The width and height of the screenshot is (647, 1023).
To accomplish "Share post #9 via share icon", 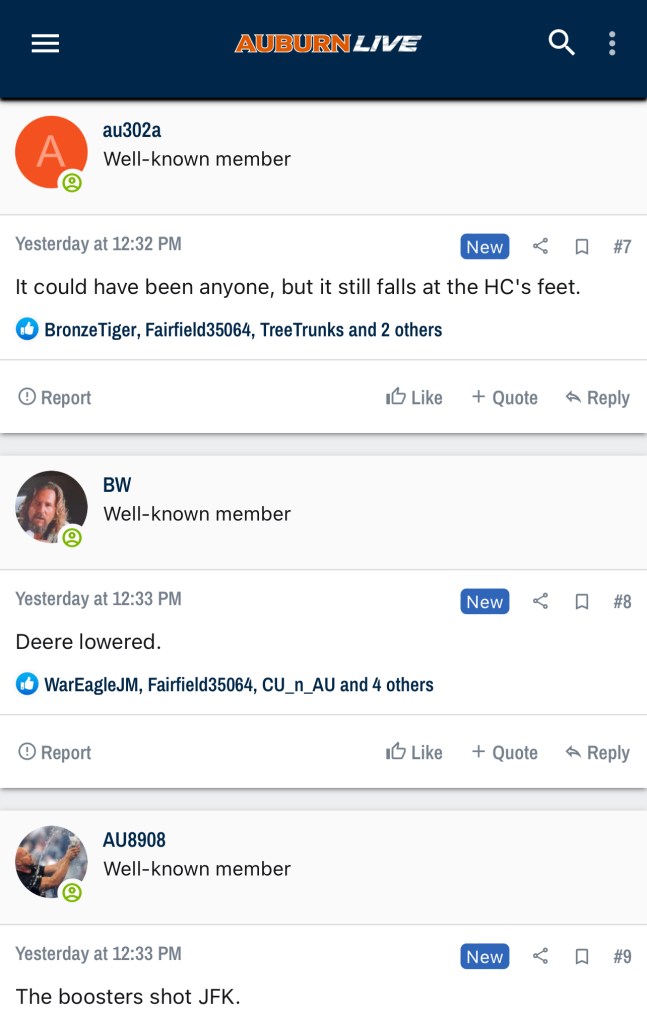I will tap(540, 956).
